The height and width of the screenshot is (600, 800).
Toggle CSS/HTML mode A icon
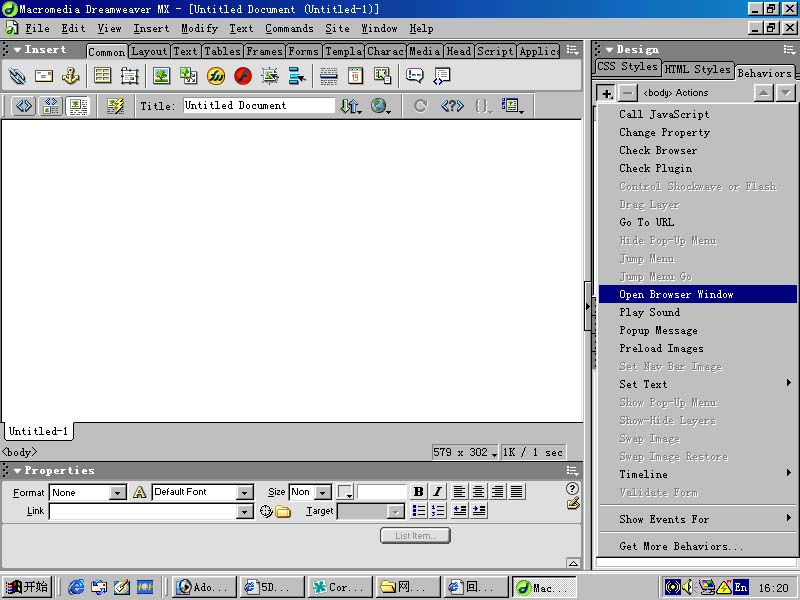[x=139, y=492]
